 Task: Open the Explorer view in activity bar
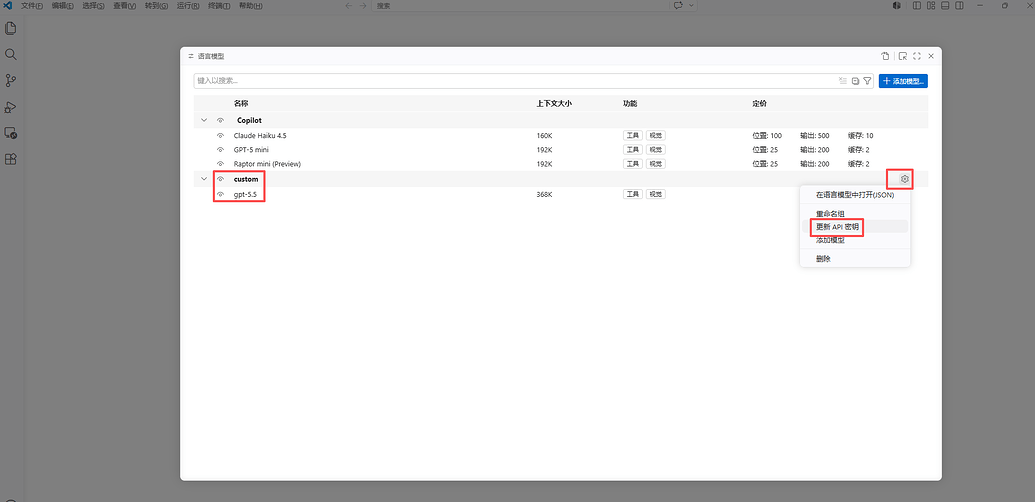[11, 28]
